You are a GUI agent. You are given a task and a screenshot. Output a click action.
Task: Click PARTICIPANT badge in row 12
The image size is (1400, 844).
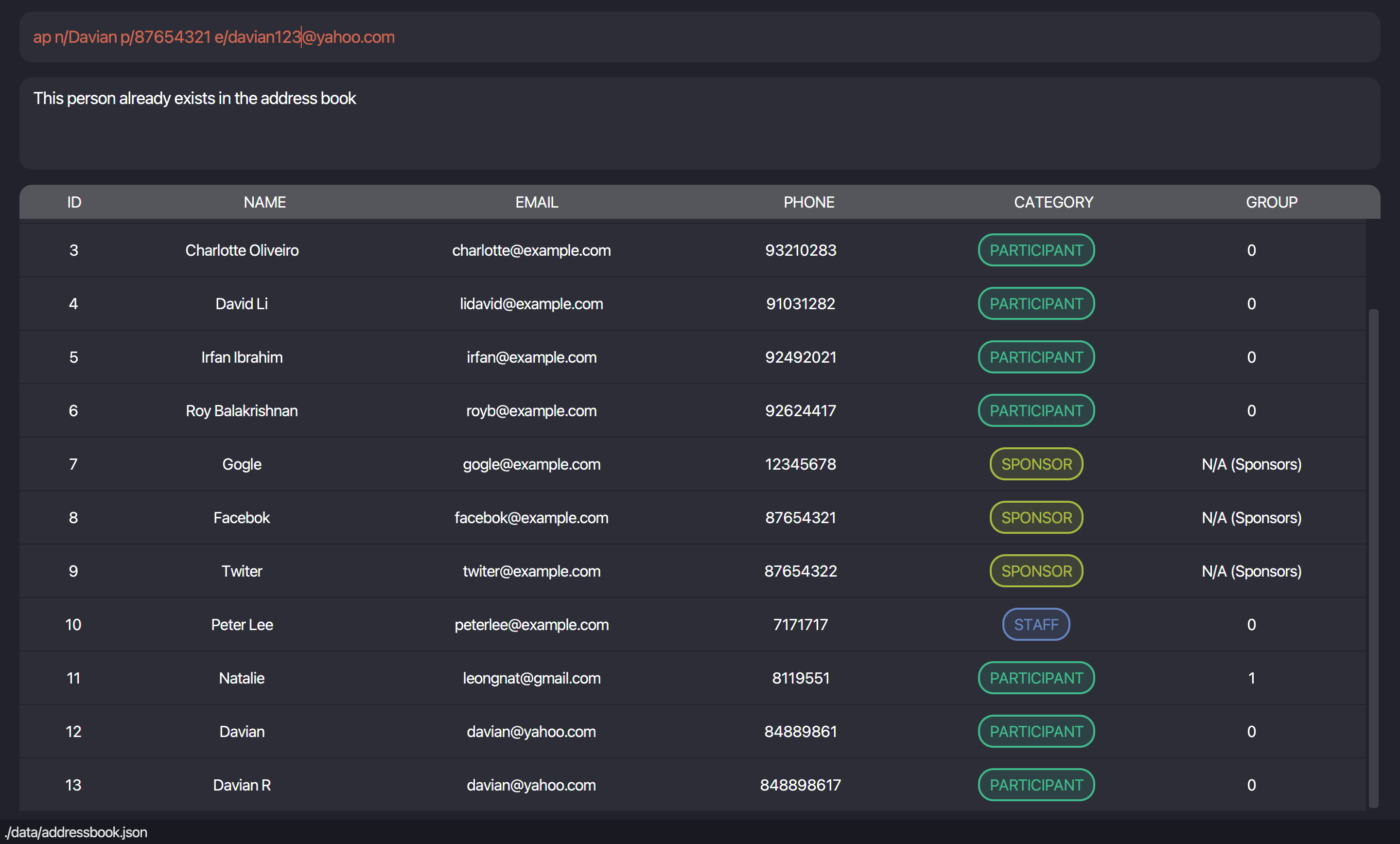(1036, 731)
